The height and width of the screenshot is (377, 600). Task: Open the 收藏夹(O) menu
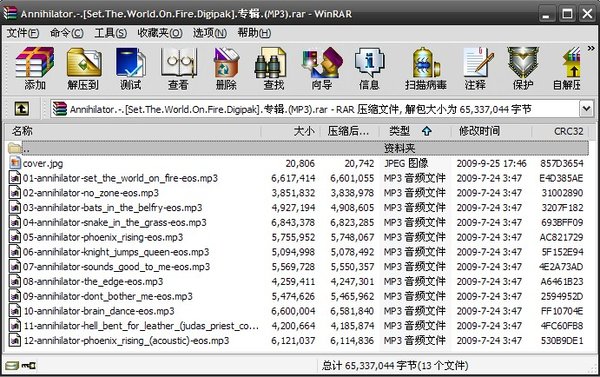click(160, 33)
